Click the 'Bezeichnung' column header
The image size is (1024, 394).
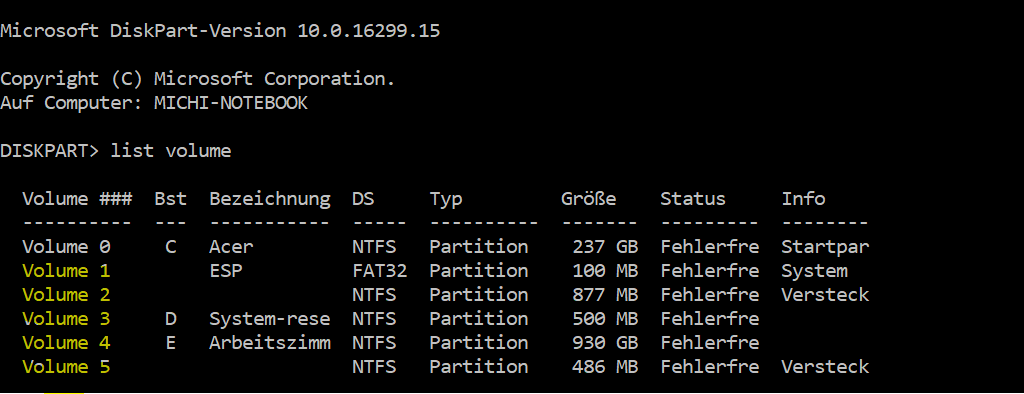270,199
